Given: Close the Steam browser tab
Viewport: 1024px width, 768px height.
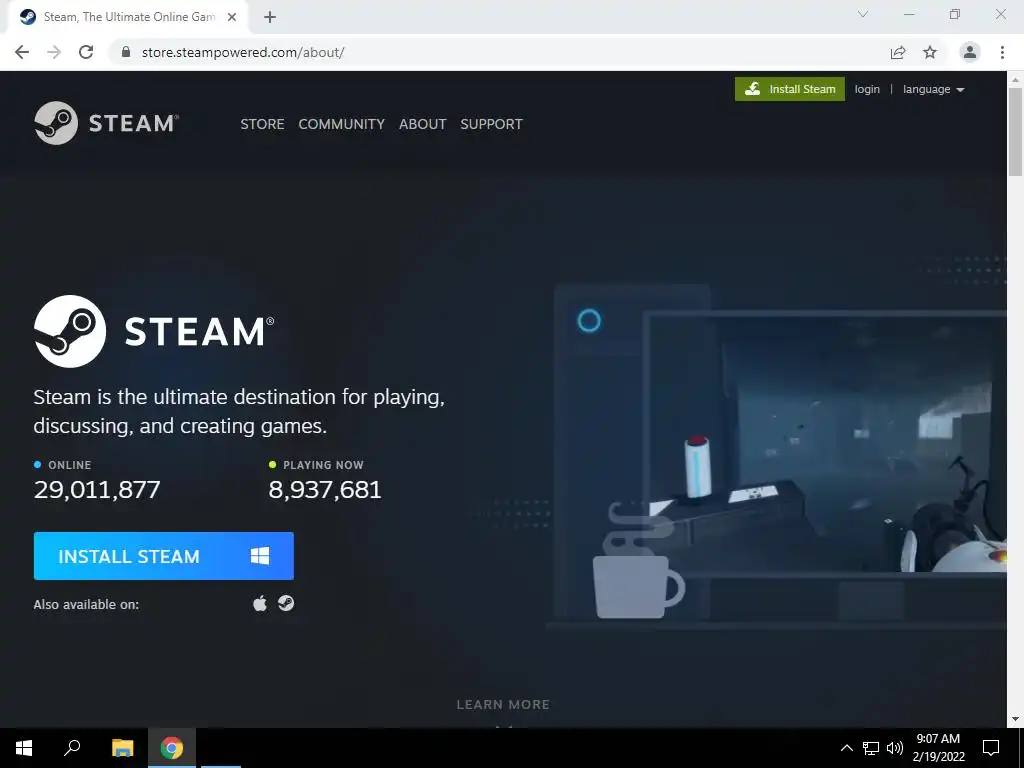Looking at the screenshot, I should [232, 18].
